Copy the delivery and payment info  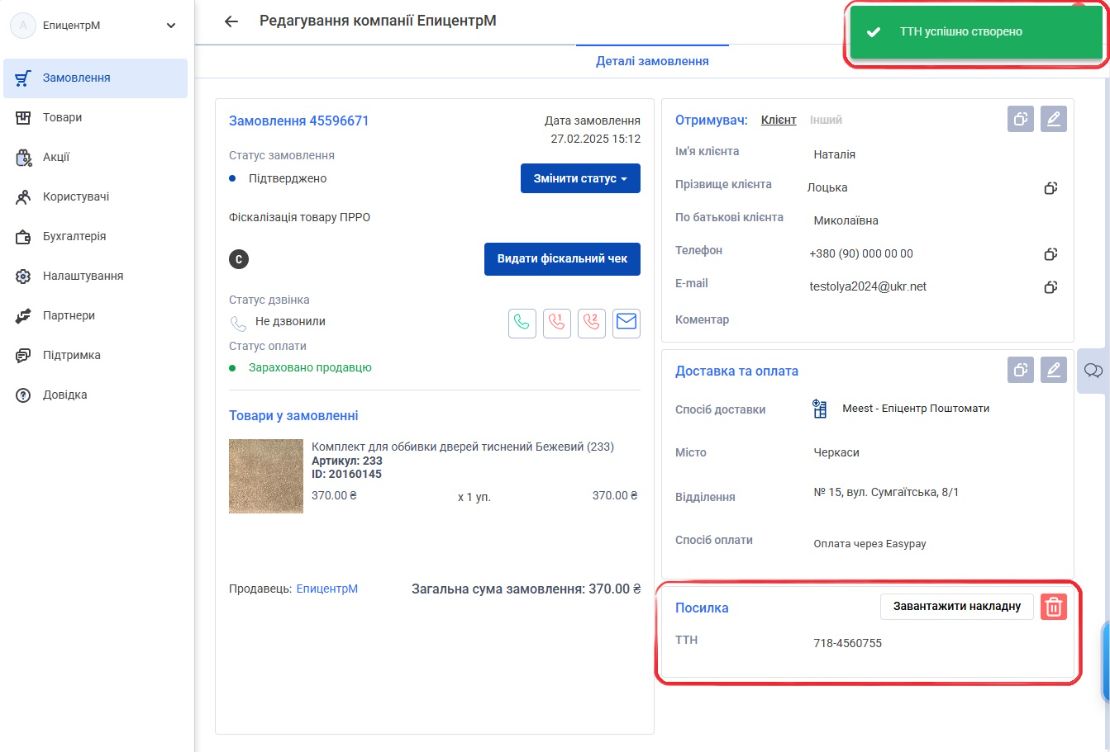(1020, 370)
